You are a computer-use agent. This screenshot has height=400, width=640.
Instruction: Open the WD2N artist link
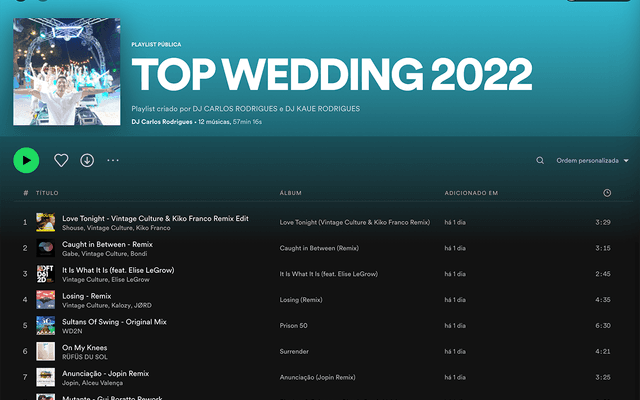point(72,331)
